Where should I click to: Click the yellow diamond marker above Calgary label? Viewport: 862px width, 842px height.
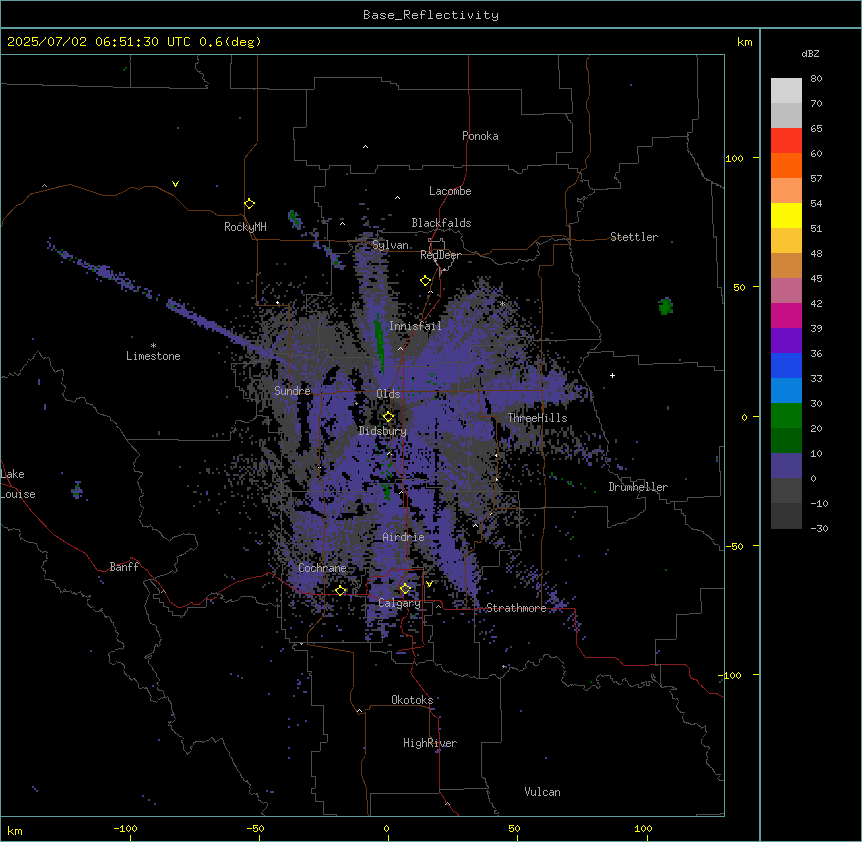click(405, 589)
